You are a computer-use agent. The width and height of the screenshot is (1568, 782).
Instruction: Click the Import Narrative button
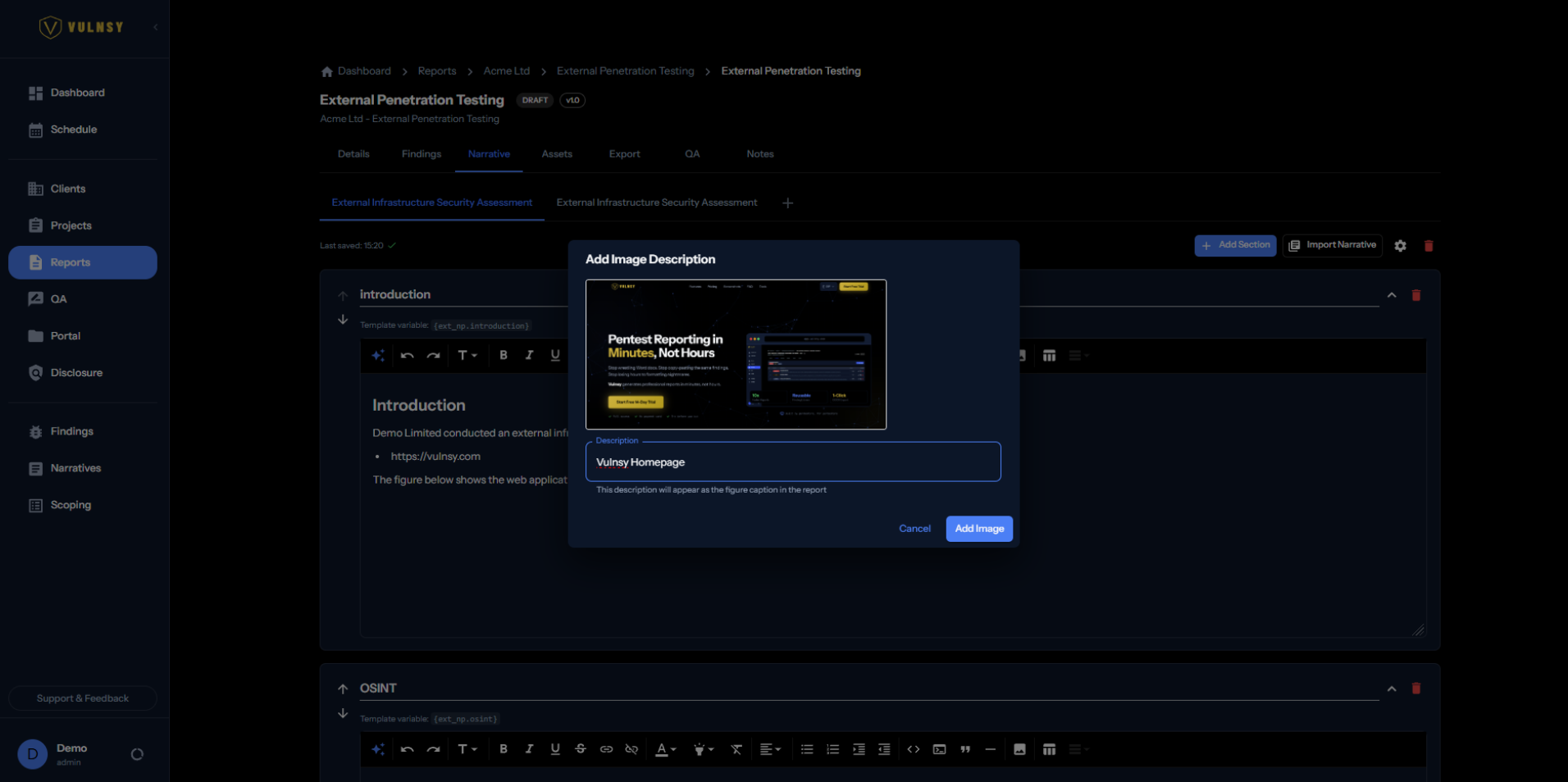pos(1333,245)
